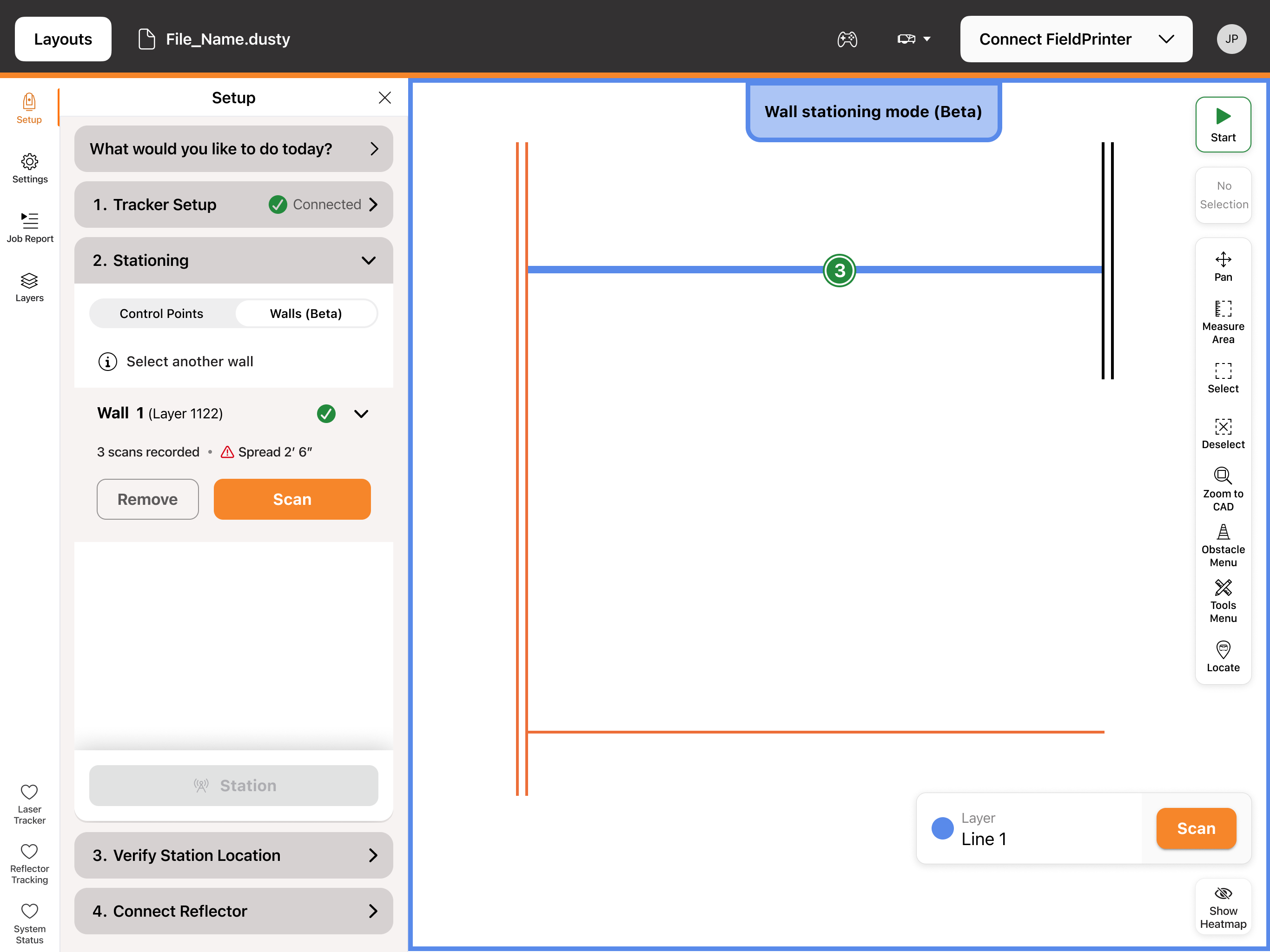
Task: Switch to Control Points stationing
Action: tap(161, 313)
